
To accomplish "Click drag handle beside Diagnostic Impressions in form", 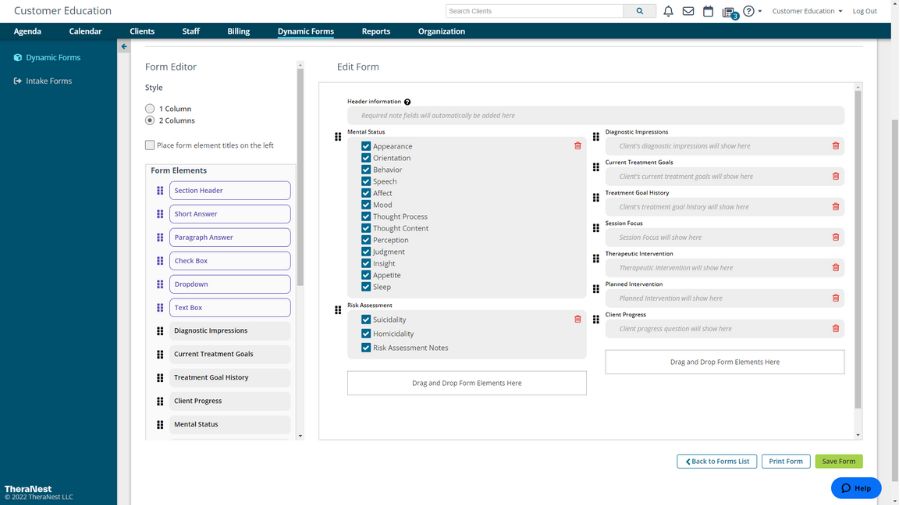I will pyautogui.click(x=596, y=137).
